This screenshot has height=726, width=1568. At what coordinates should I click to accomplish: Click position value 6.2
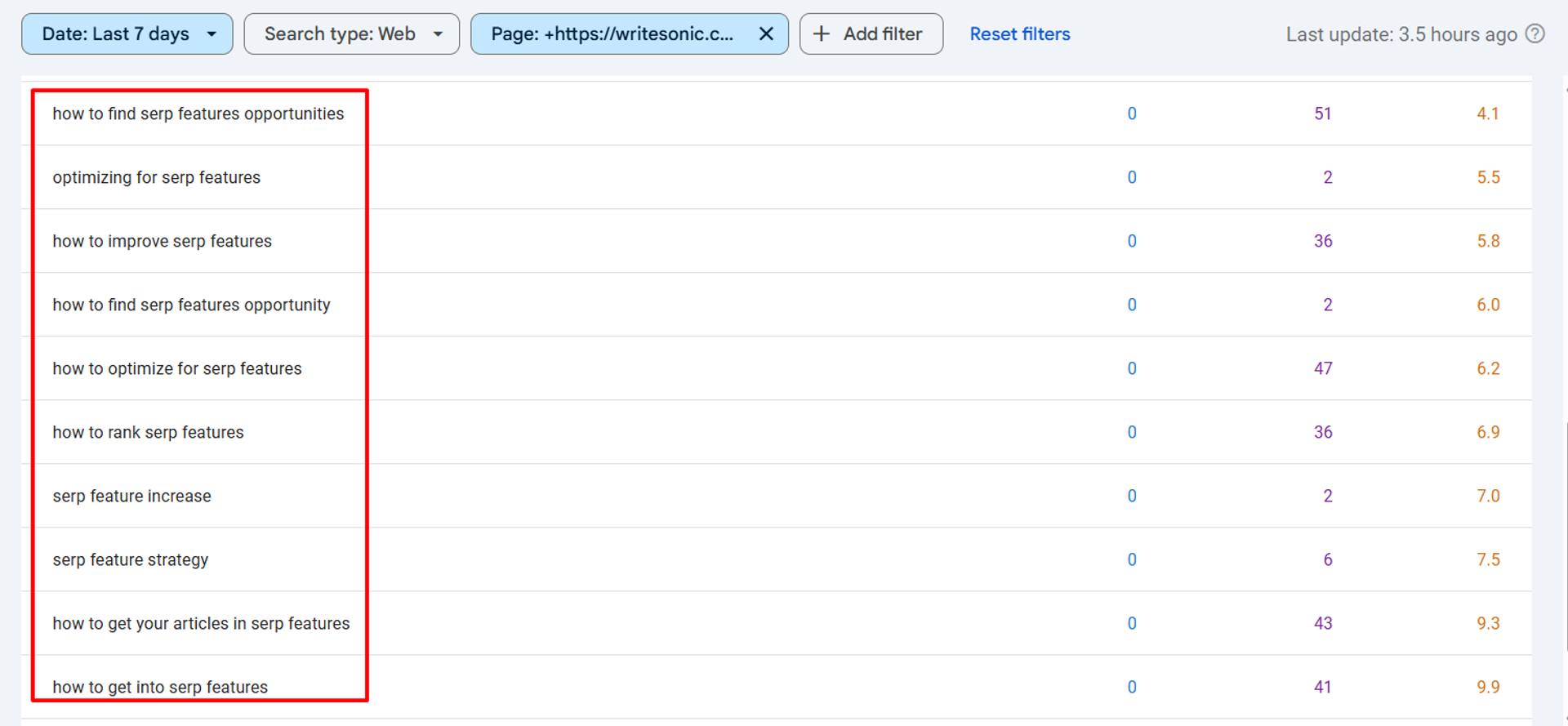click(x=1488, y=368)
